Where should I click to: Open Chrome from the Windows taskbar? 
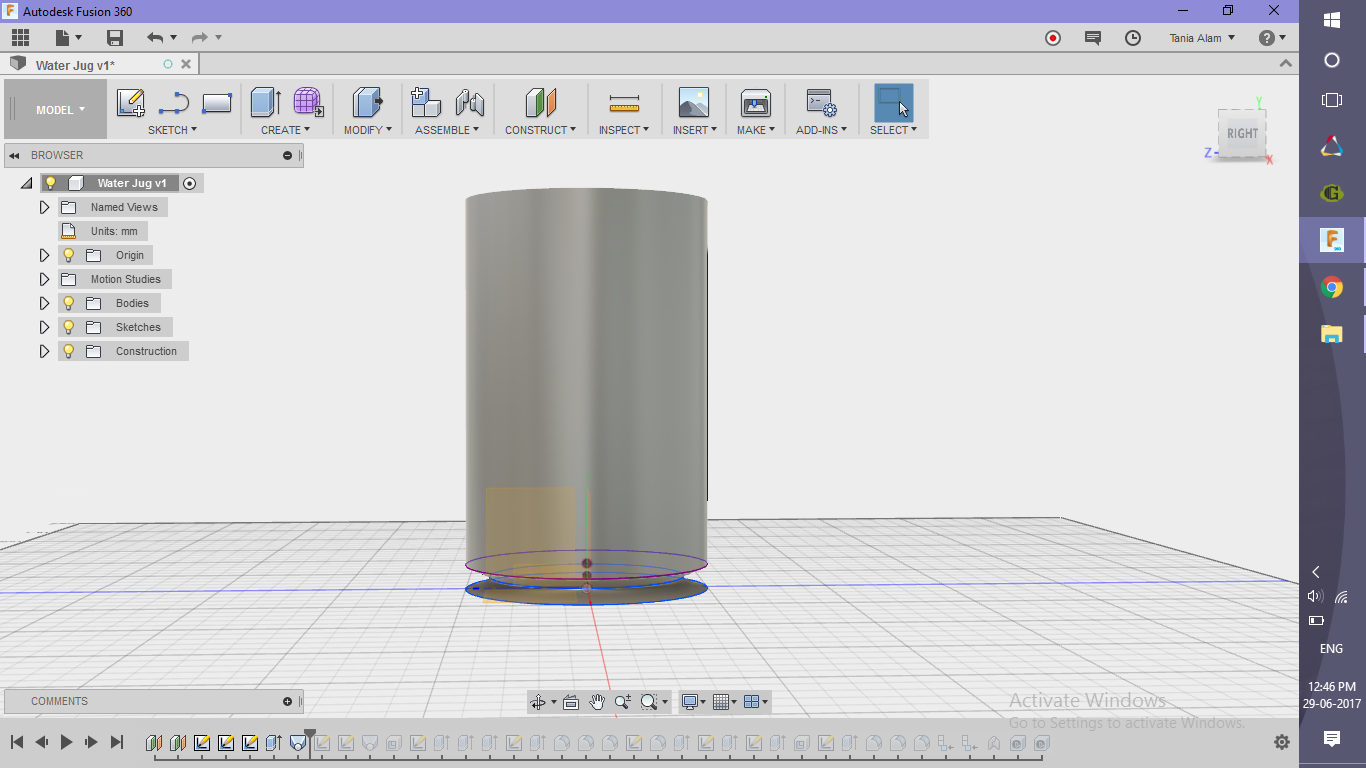[x=1332, y=288]
